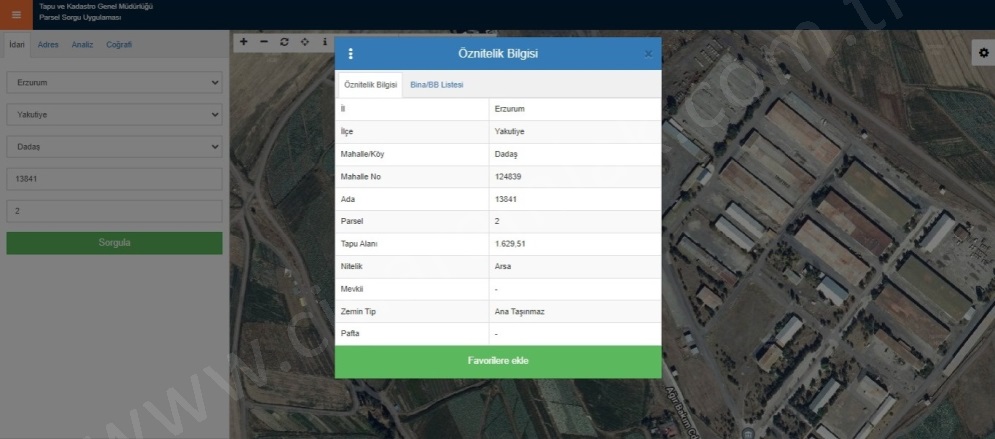The height and width of the screenshot is (439, 995).
Task: Click the map refresh icon
Action: [x=284, y=42]
